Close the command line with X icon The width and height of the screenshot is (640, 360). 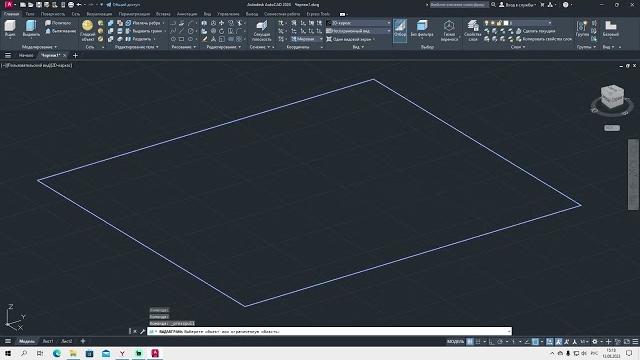click(x=135, y=331)
